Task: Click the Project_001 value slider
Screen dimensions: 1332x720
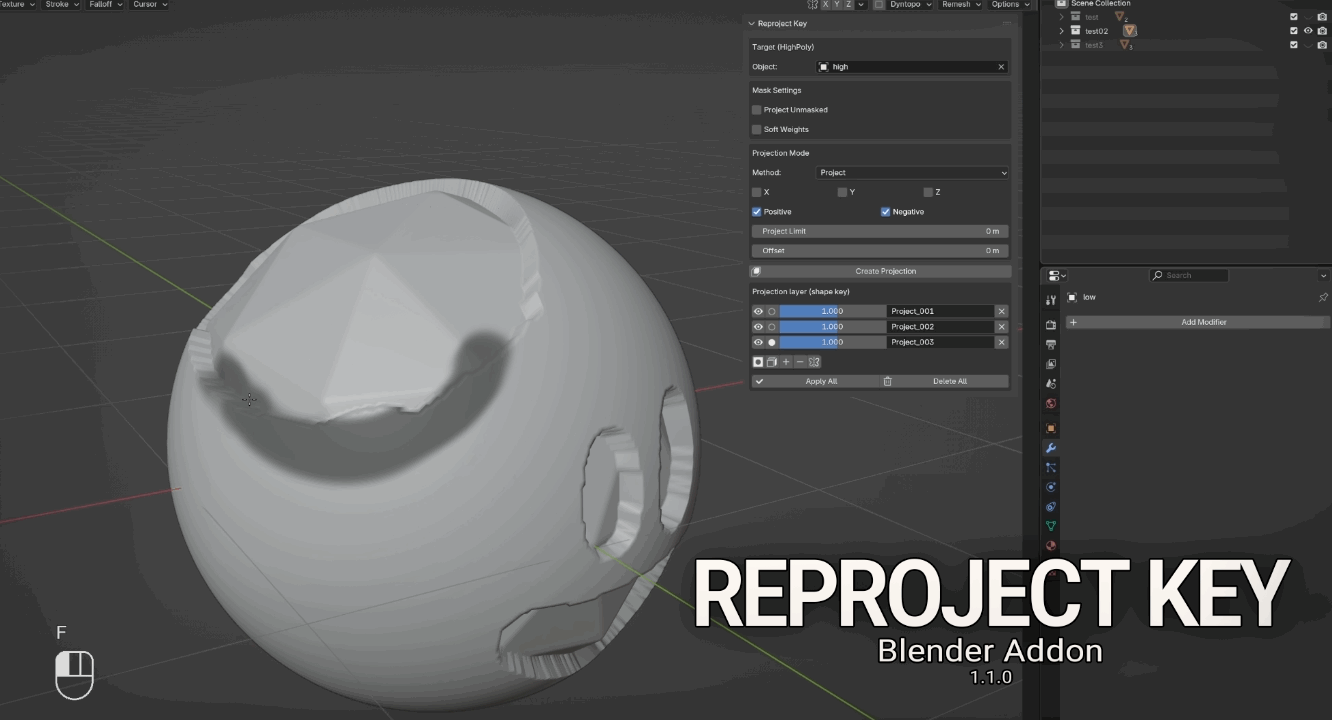Action: tap(832, 311)
